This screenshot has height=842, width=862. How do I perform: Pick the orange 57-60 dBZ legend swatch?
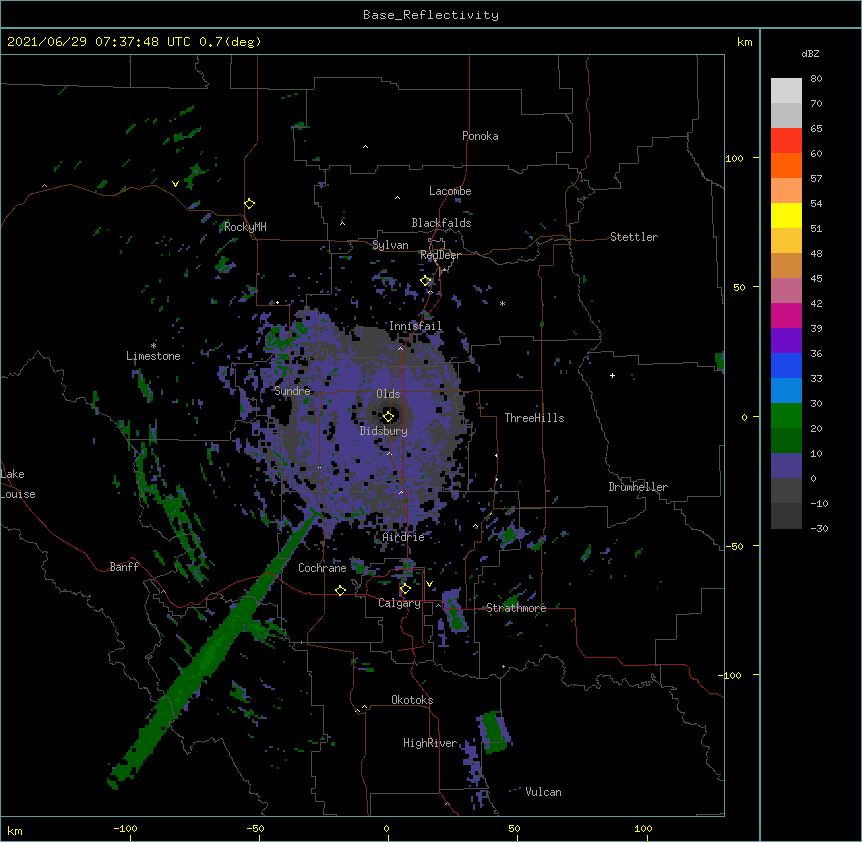point(786,165)
